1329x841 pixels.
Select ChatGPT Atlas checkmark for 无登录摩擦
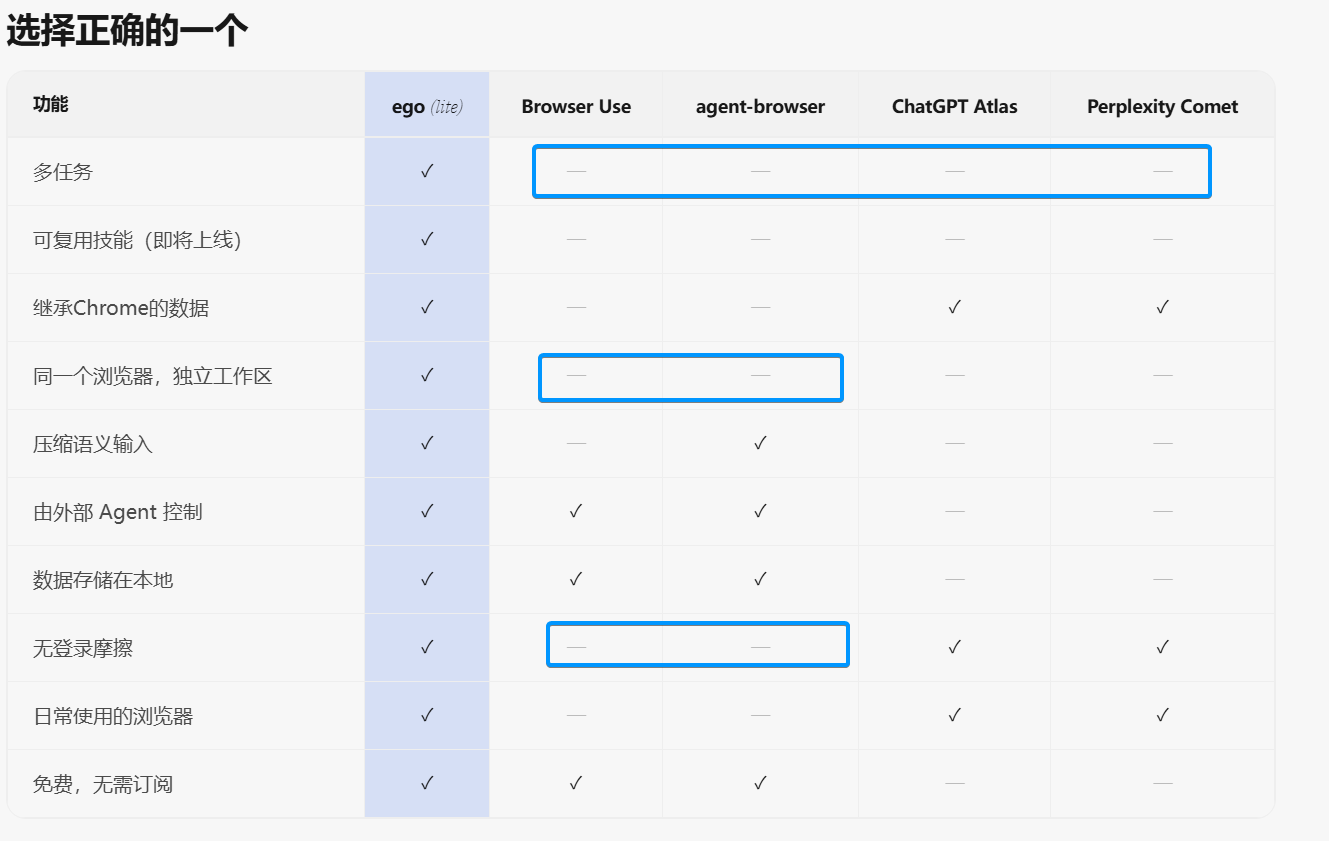[954, 647]
